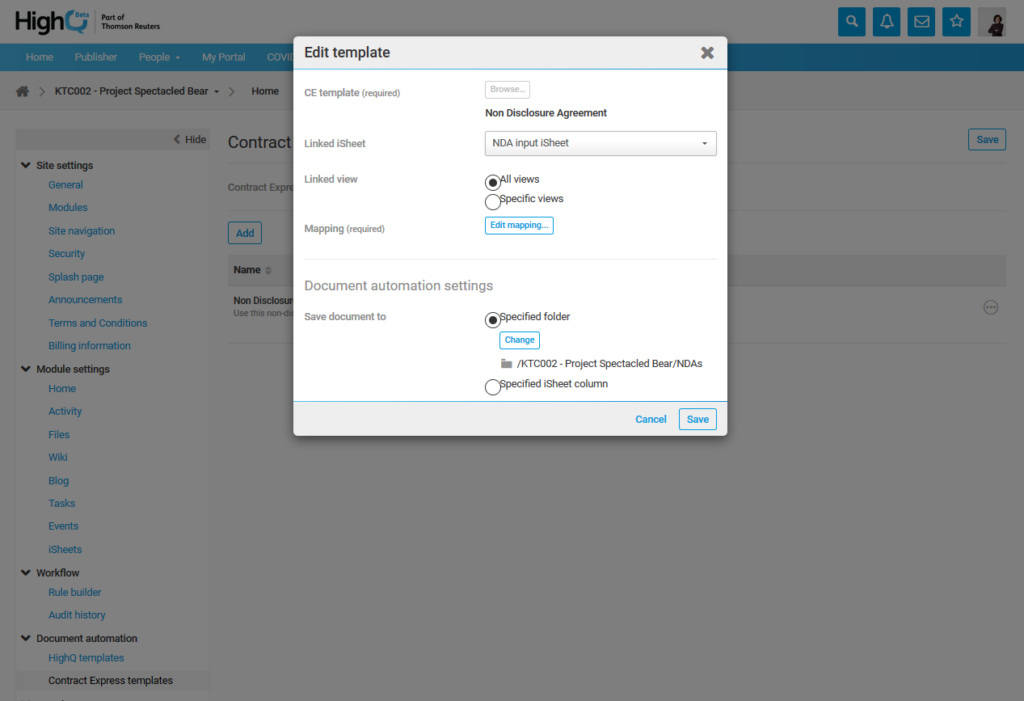
Task: Click the favorites star icon
Action: click(957, 21)
